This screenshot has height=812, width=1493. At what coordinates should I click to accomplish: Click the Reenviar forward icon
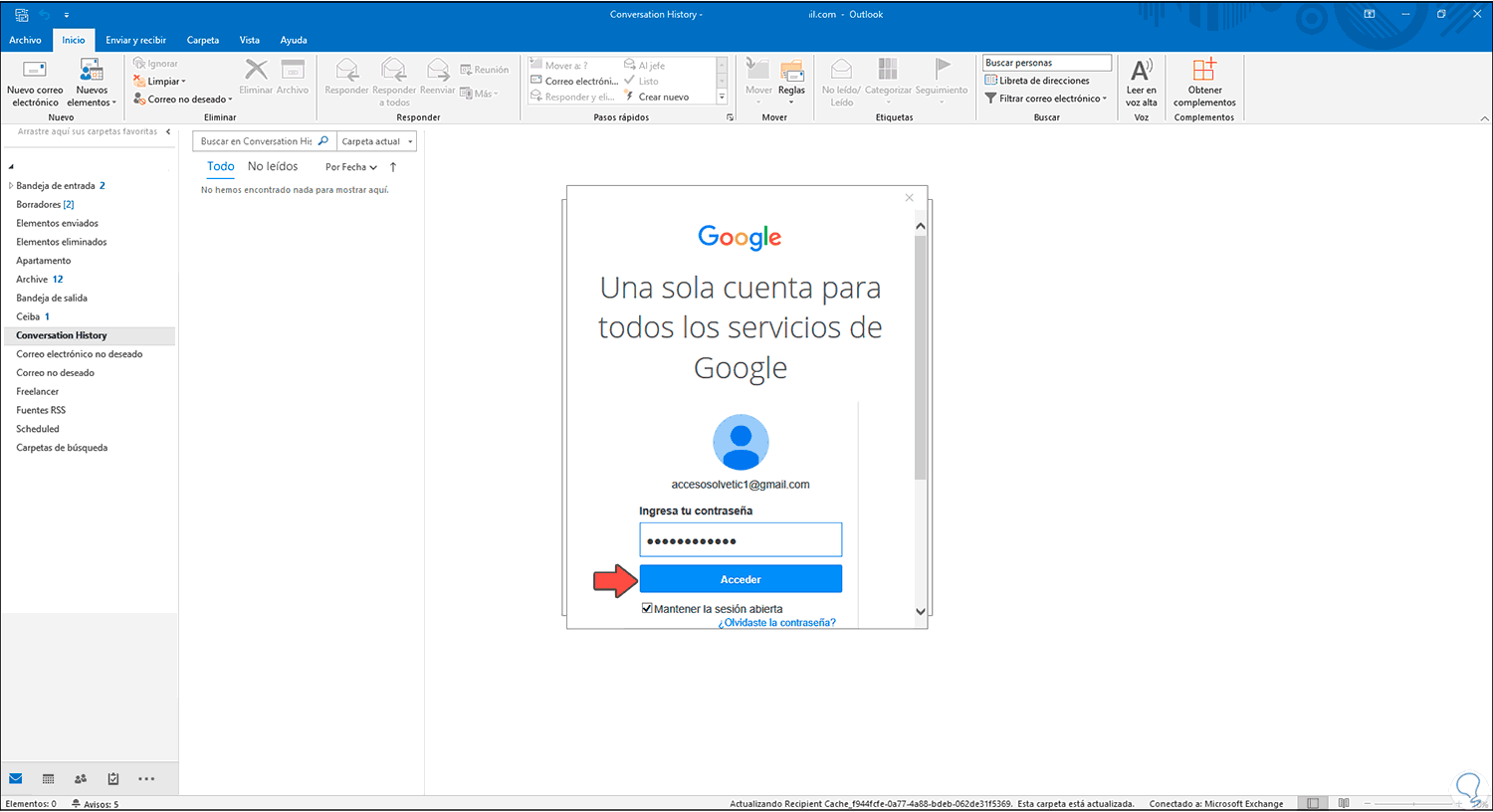point(438,70)
